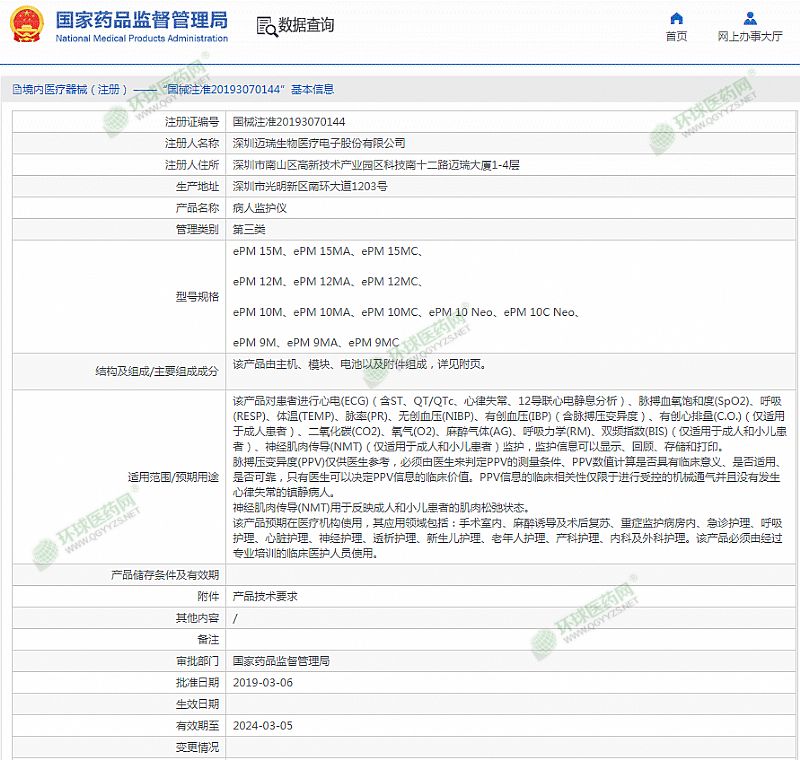800x760 pixels.
Task: Open the 数据查询 text link
Action: [x=306, y=26]
